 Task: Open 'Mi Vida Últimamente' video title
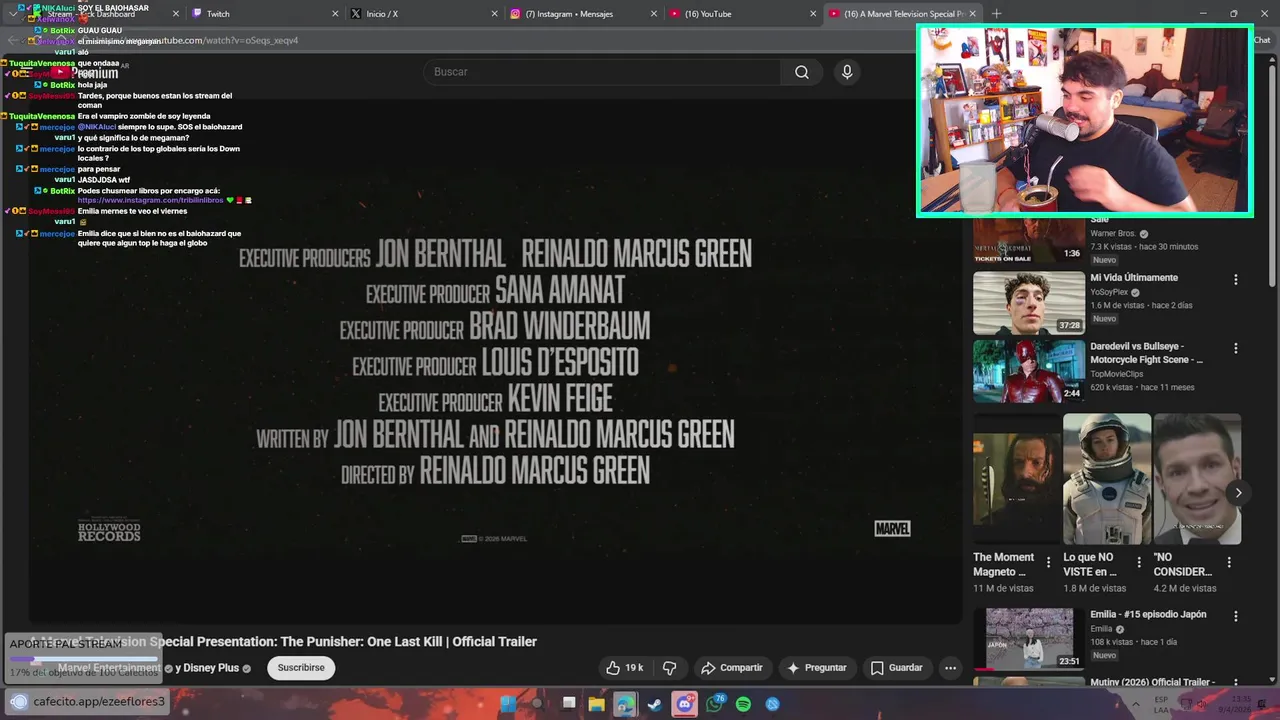coord(1134,278)
